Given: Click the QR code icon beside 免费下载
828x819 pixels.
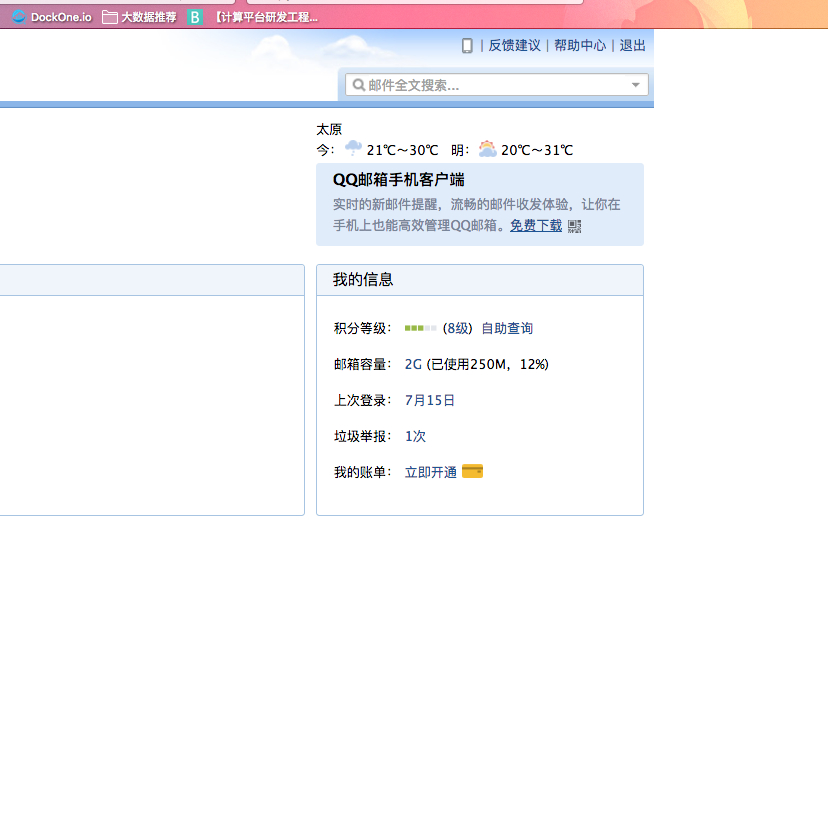Looking at the screenshot, I should (575, 227).
